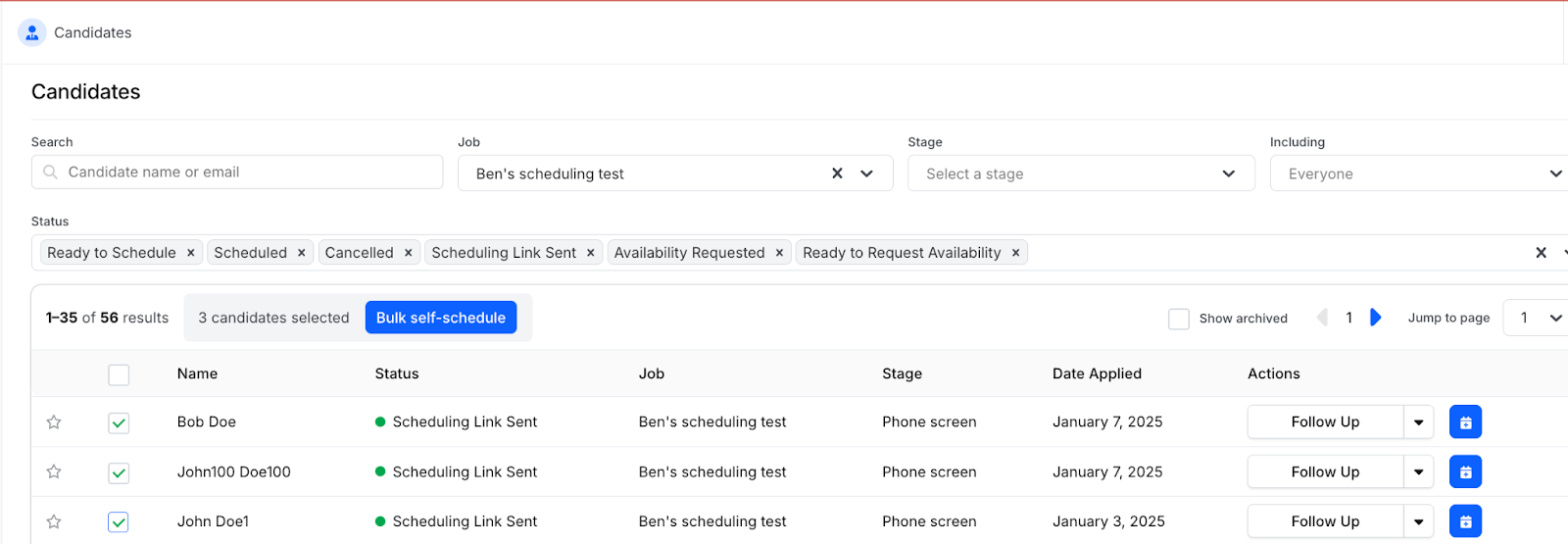The width and height of the screenshot is (1568, 544).
Task: Click the 3 candidates selected label
Action: (273, 318)
